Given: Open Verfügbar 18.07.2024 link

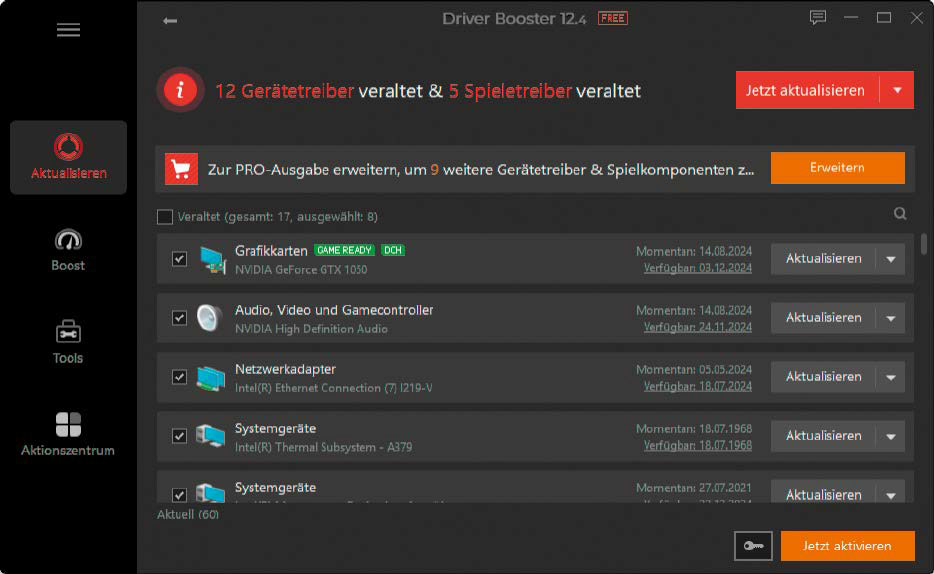Looking at the screenshot, I should pos(698,386).
